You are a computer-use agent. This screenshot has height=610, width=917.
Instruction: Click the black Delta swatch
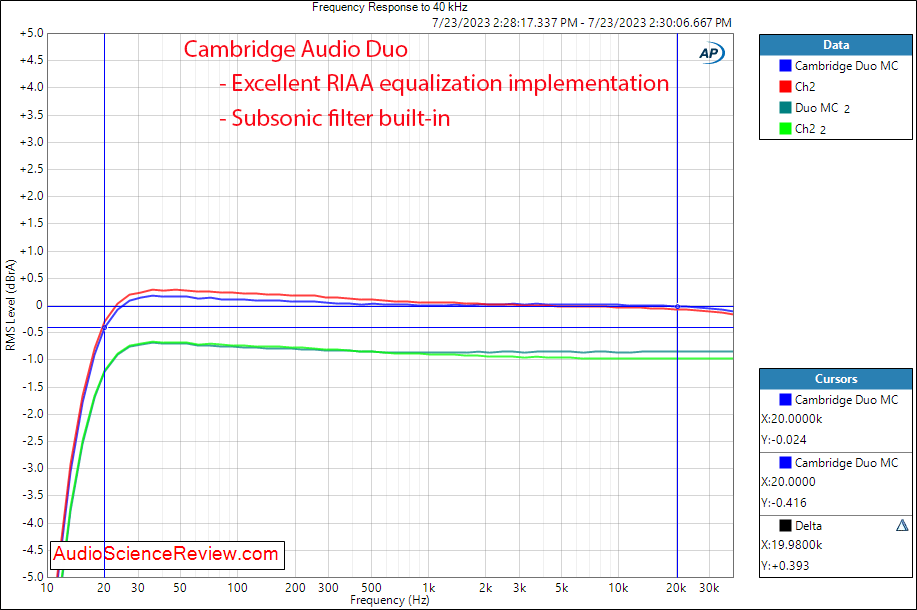coord(785,525)
